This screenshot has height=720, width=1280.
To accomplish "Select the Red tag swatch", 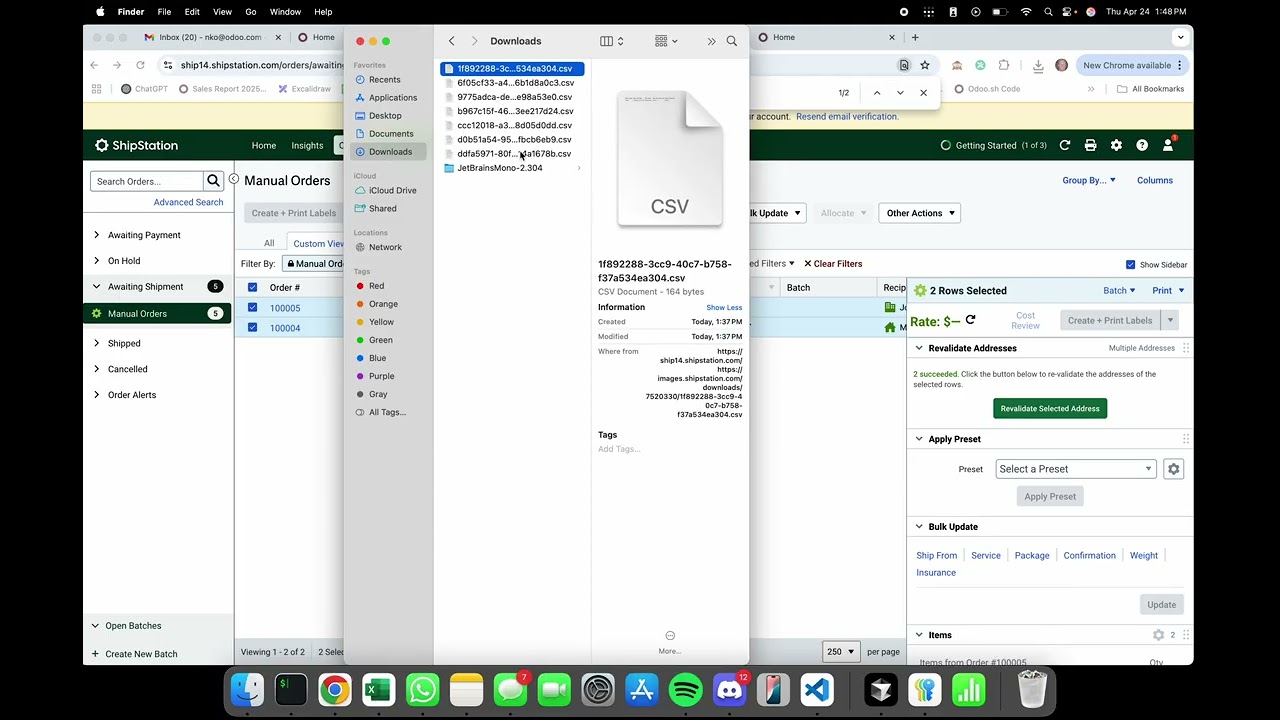I will 360,286.
